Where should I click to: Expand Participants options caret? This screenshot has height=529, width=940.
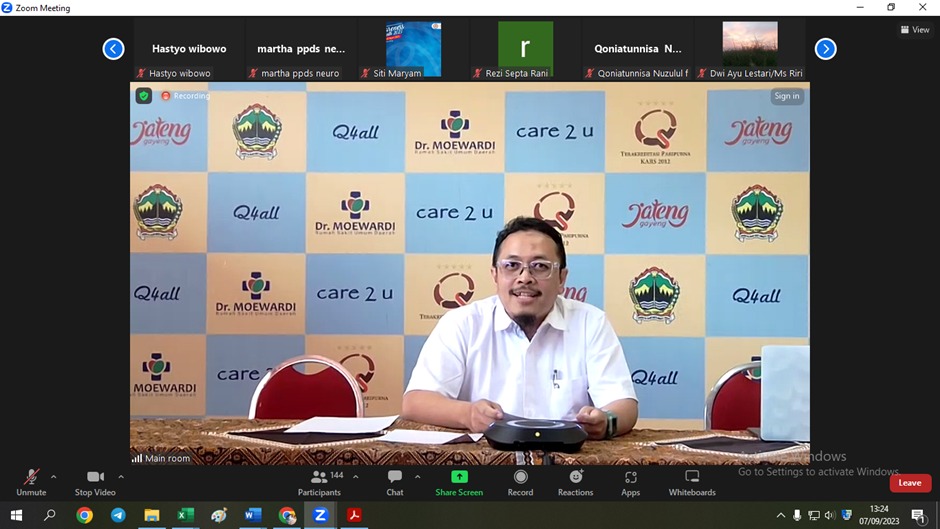click(x=355, y=477)
